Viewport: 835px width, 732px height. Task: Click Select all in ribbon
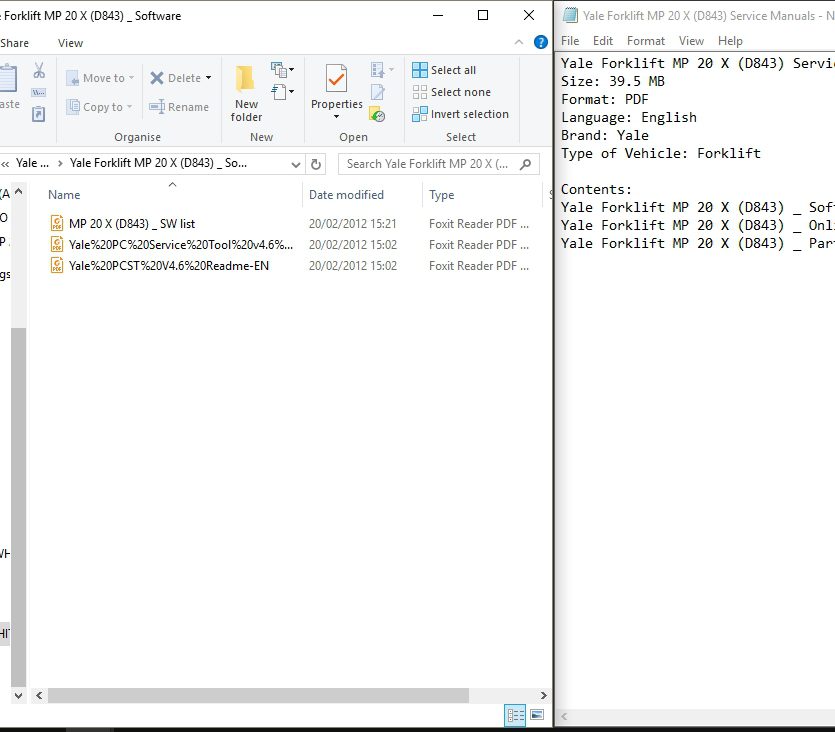tap(444, 70)
